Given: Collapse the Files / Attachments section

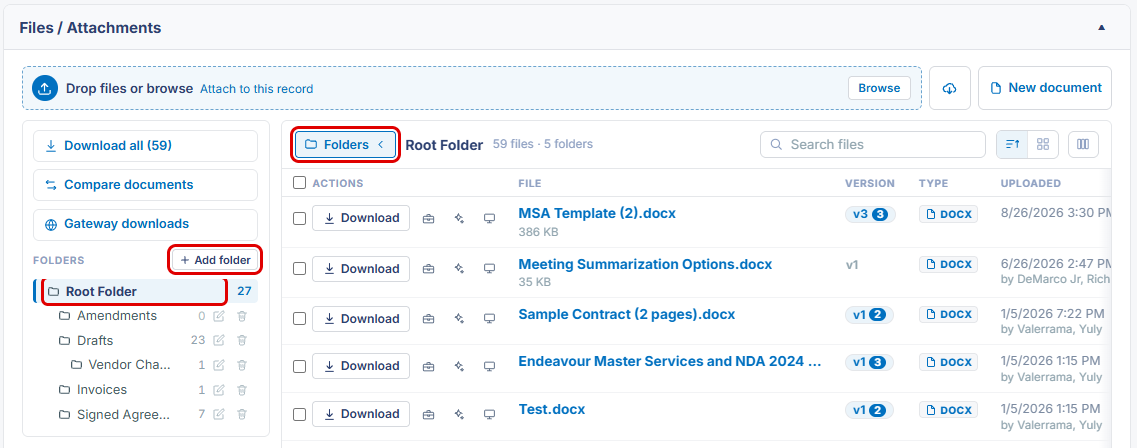Looking at the screenshot, I should [x=1101, y=28].
